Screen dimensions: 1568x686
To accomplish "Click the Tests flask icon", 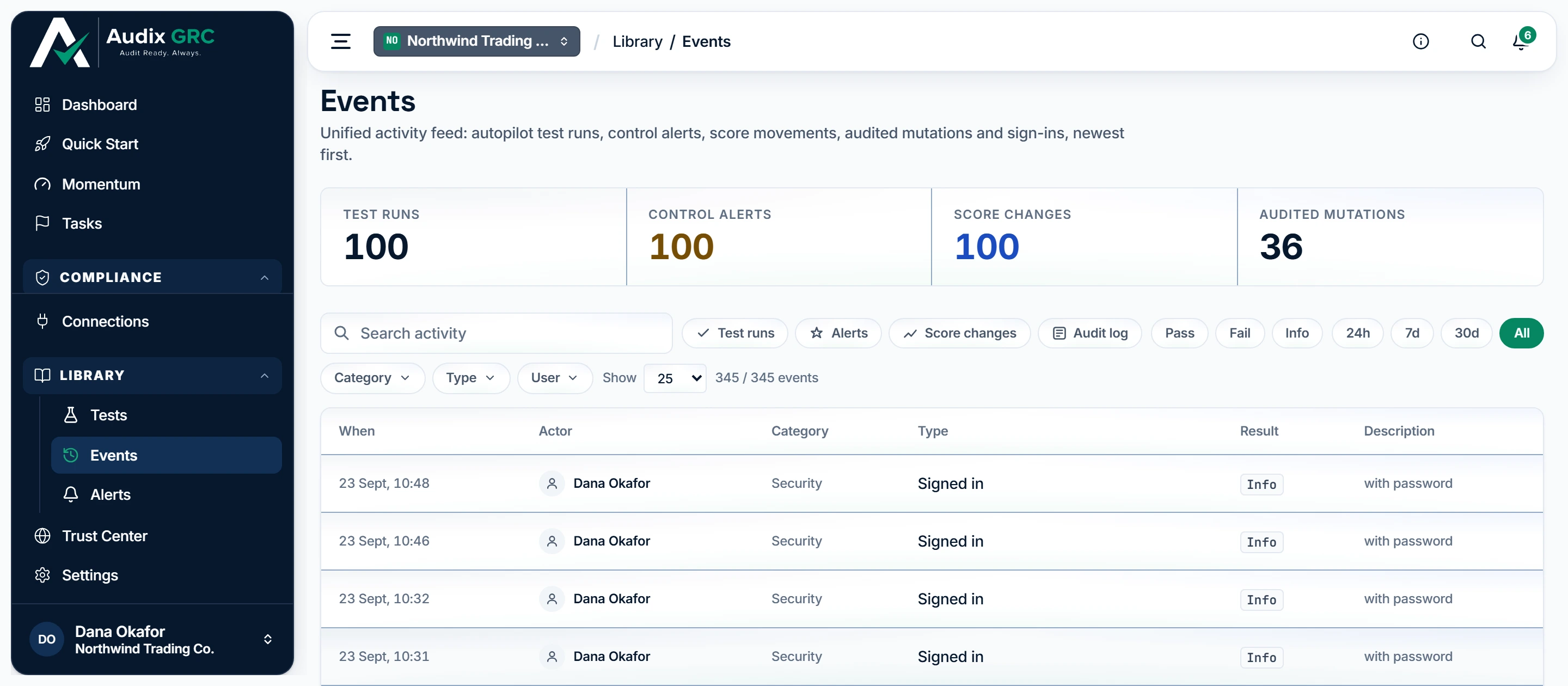I will click(x=71, y=415).
